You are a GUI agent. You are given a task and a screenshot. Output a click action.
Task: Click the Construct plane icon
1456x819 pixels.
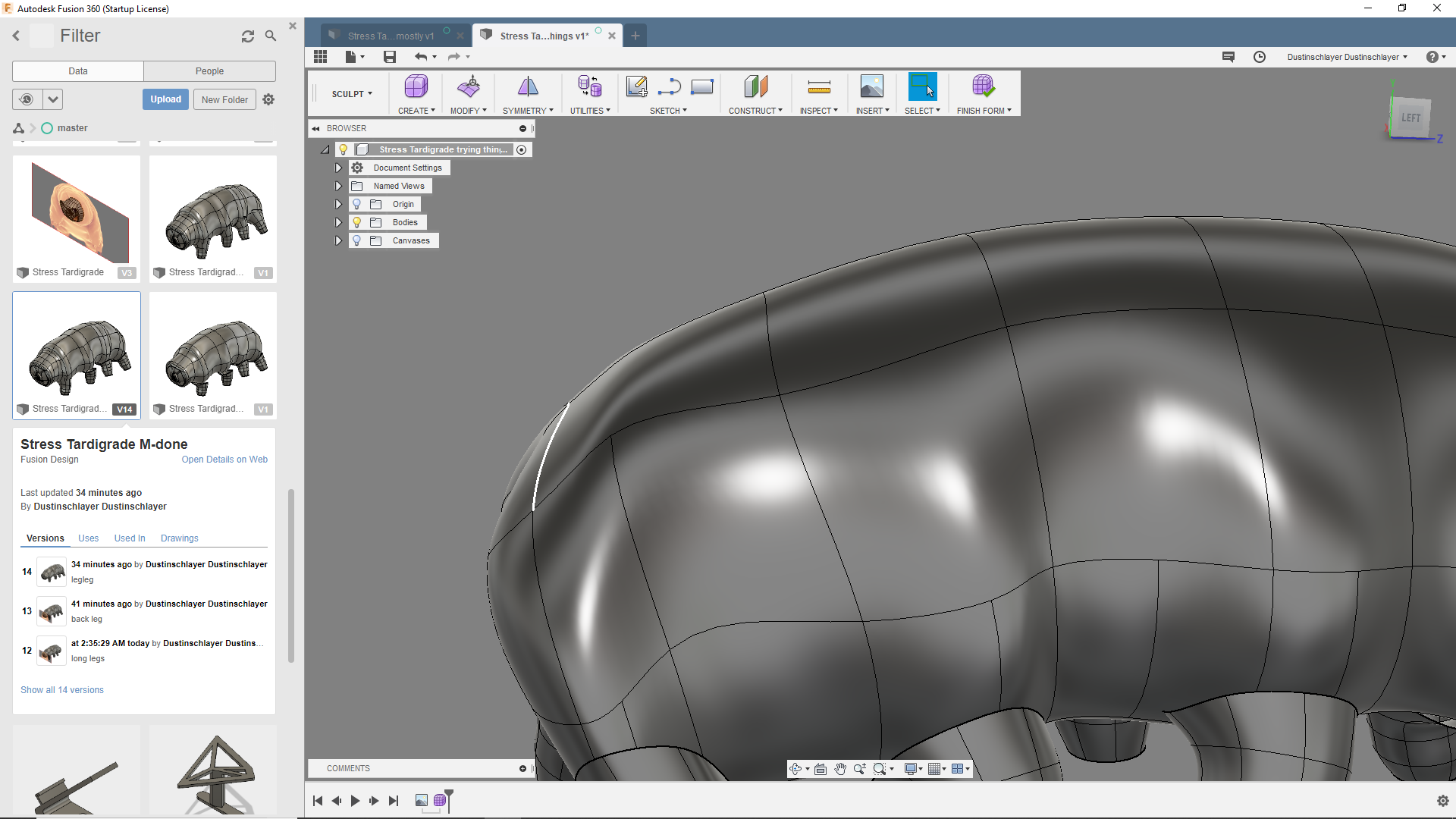pyautogui.click(x=755, y=86)
